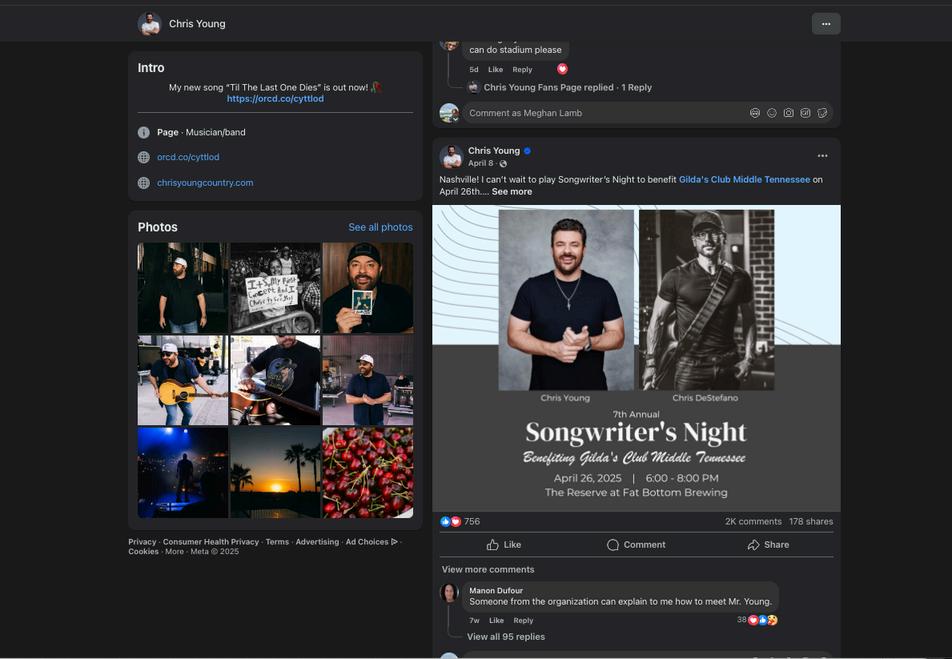View reactions icons beside 756 count
This screenshot has width=952, height=659.
(450, 522)
